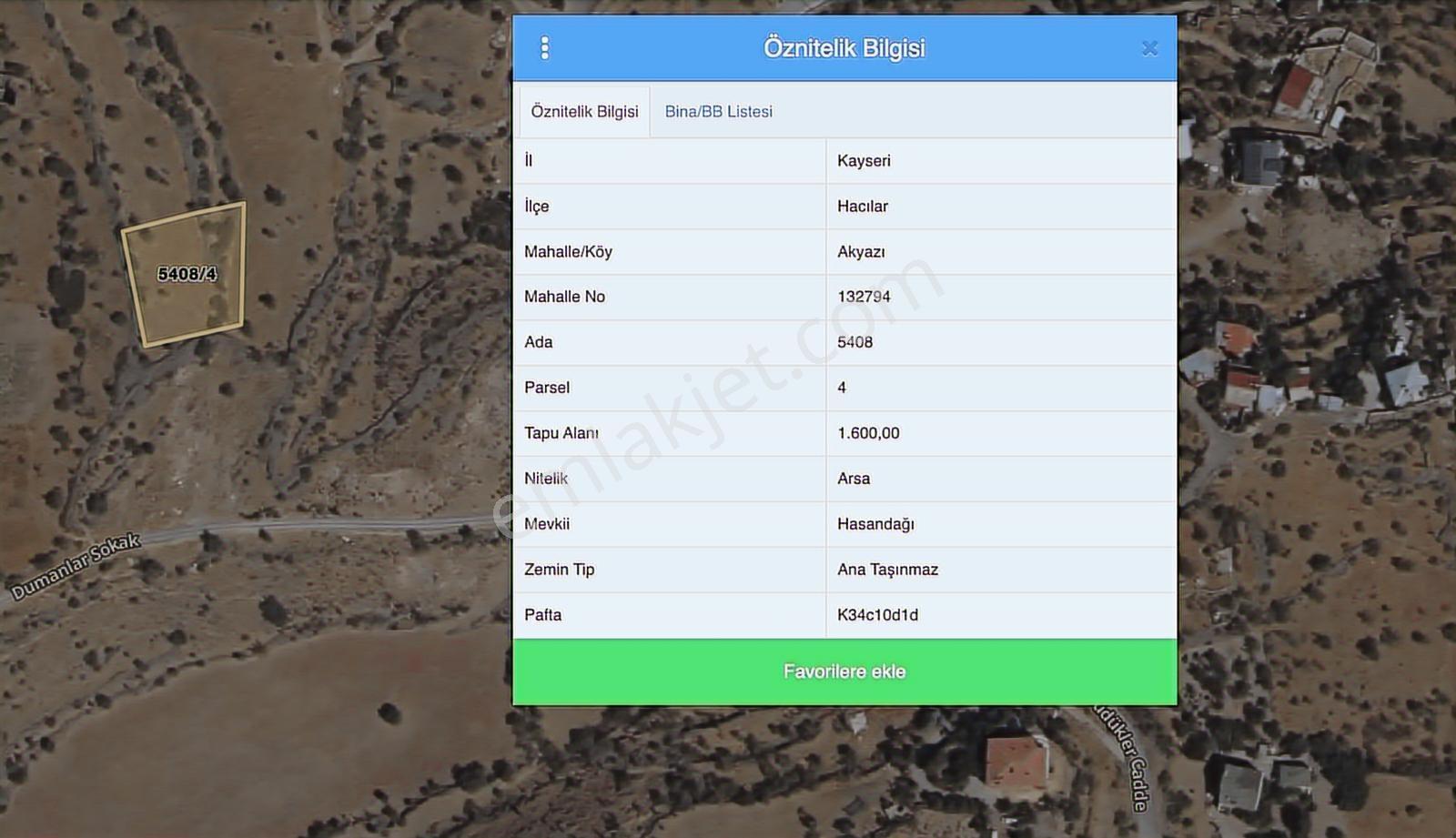This screenshot has width=1456, height=838.
Task: Select the Öznitelik Bilgisi tab
Action: [x=584, y=111]
